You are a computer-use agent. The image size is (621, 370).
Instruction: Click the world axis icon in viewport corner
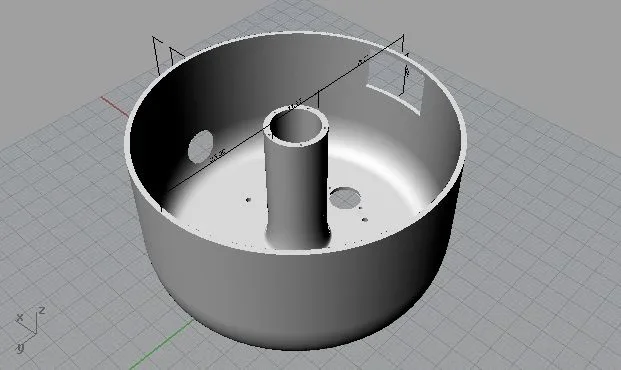[x=30, y=329]
